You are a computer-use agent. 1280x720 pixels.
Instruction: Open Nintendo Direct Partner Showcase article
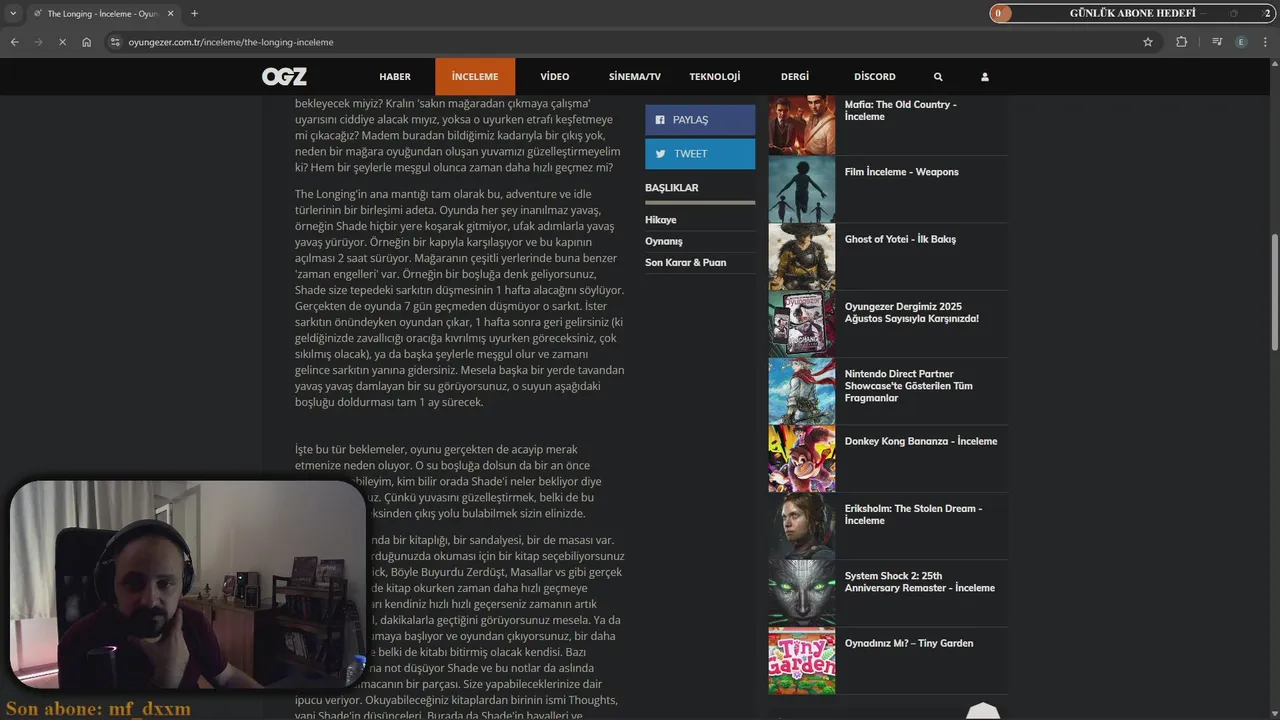coord(909,386)
